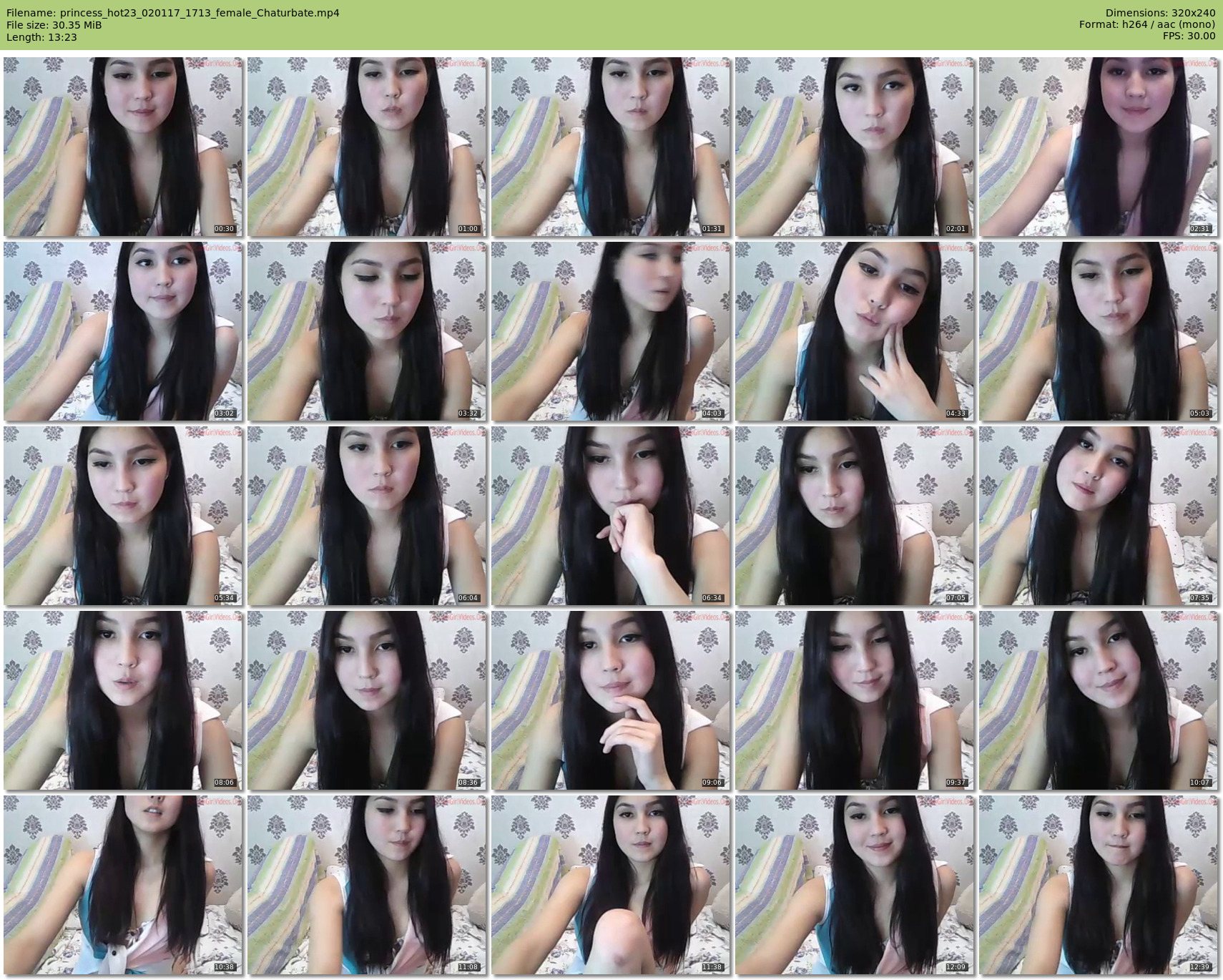Select the frame stamped 07:05
Viewport: 1223px width, 980px height.
coord(855,516)
